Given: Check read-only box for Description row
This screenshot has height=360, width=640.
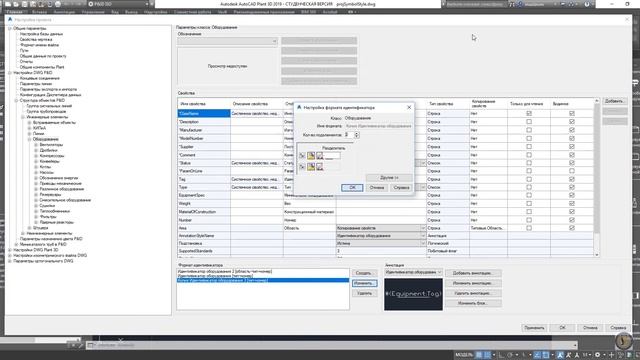Looking at the screenshot, I should point(529,122).
